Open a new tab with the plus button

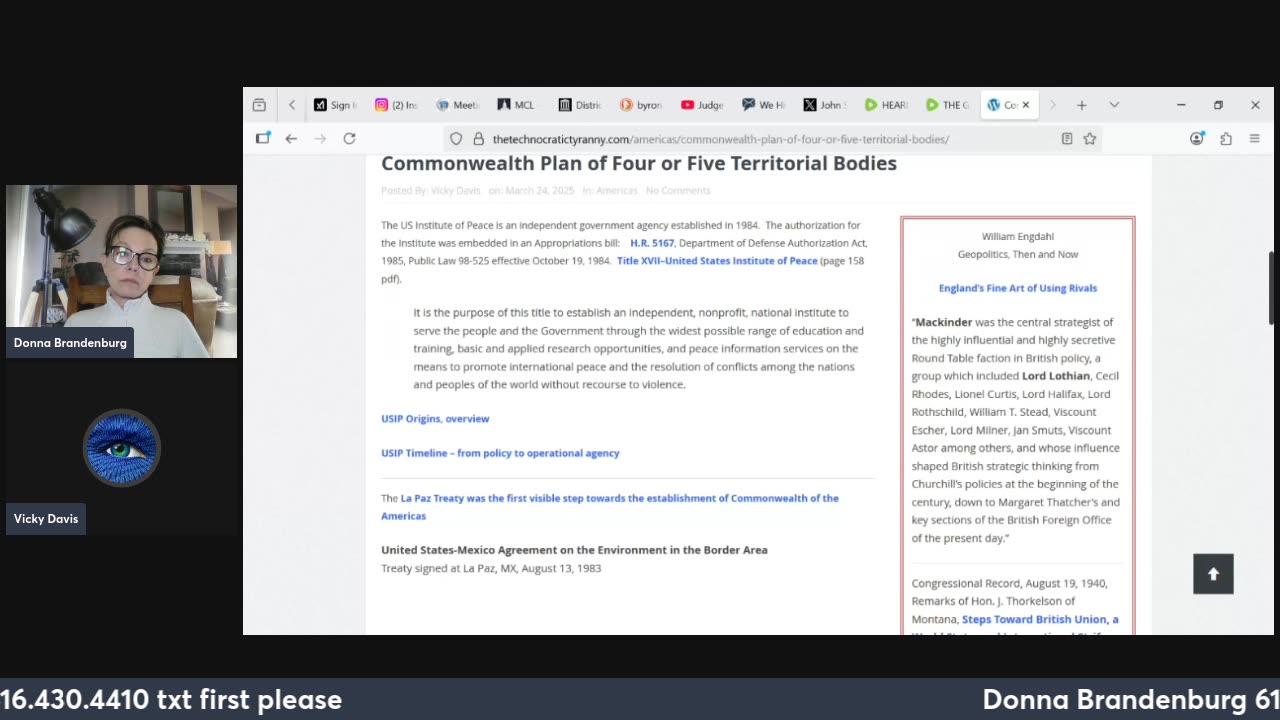[x=1081, y=105]
